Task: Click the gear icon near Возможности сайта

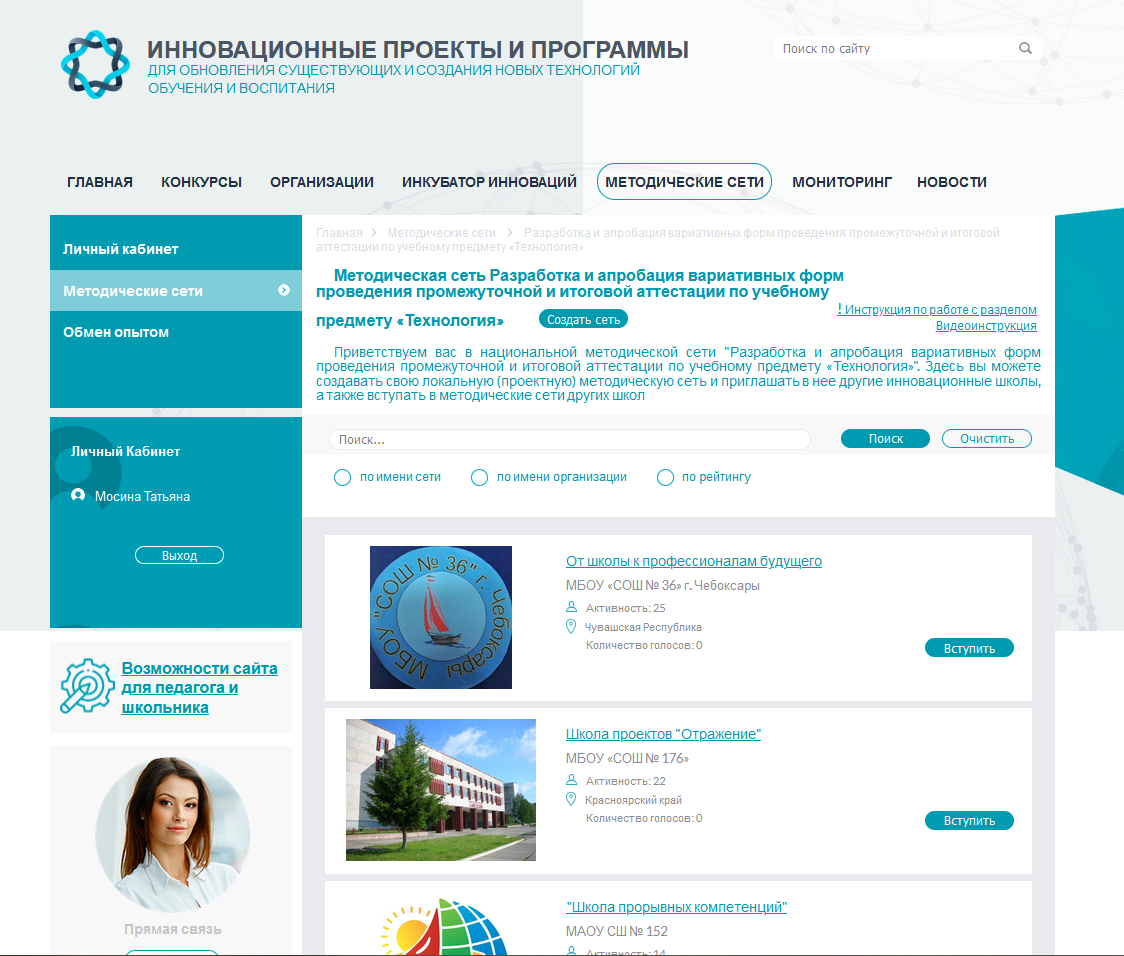Action: [x=87, y=686]
